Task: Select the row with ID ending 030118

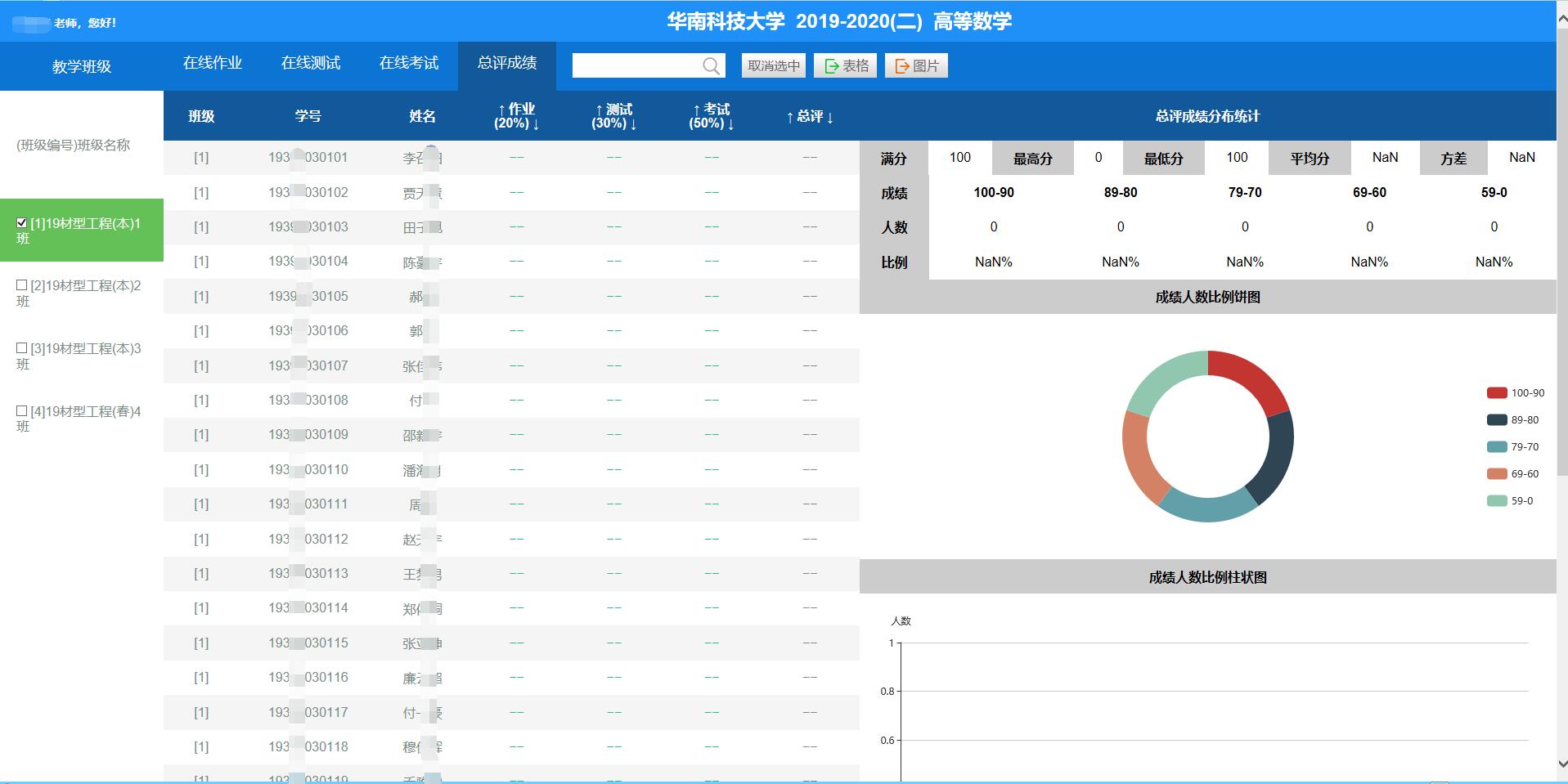Action: click(x=511, y=747)
